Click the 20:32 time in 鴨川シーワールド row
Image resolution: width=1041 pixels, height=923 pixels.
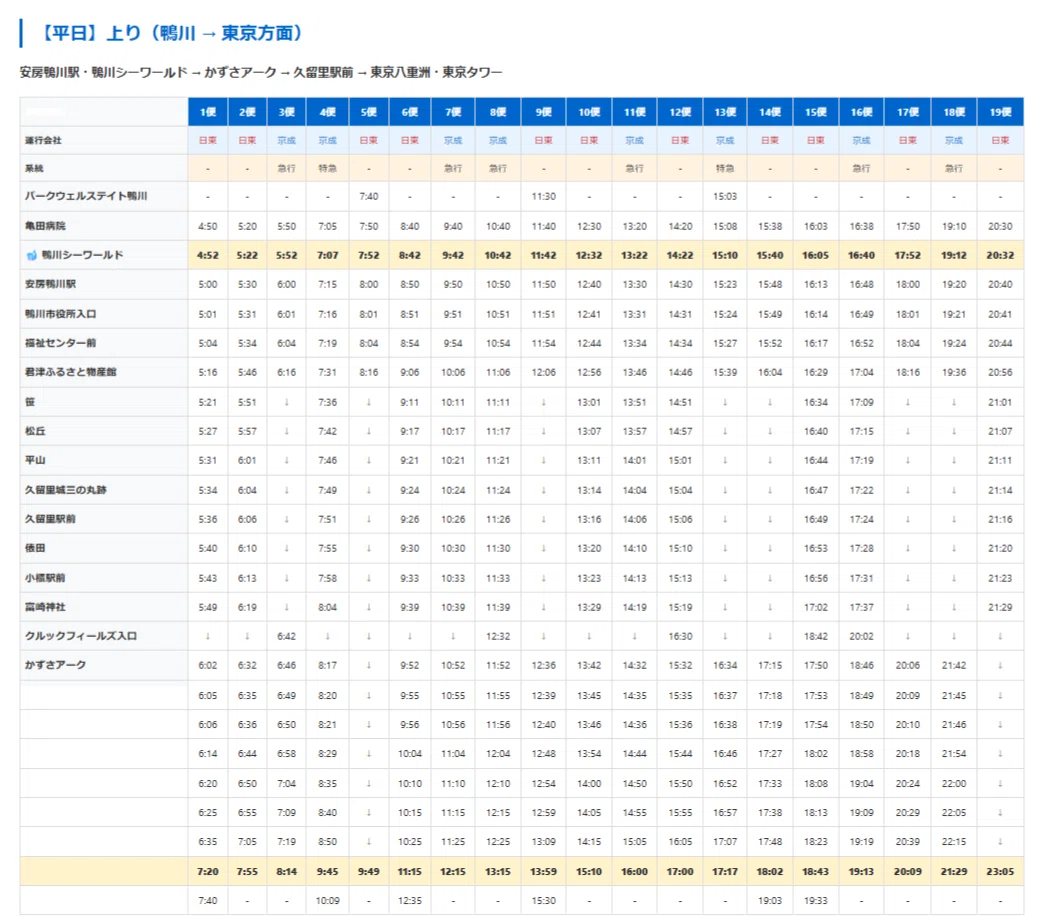tap(1000, 256)
